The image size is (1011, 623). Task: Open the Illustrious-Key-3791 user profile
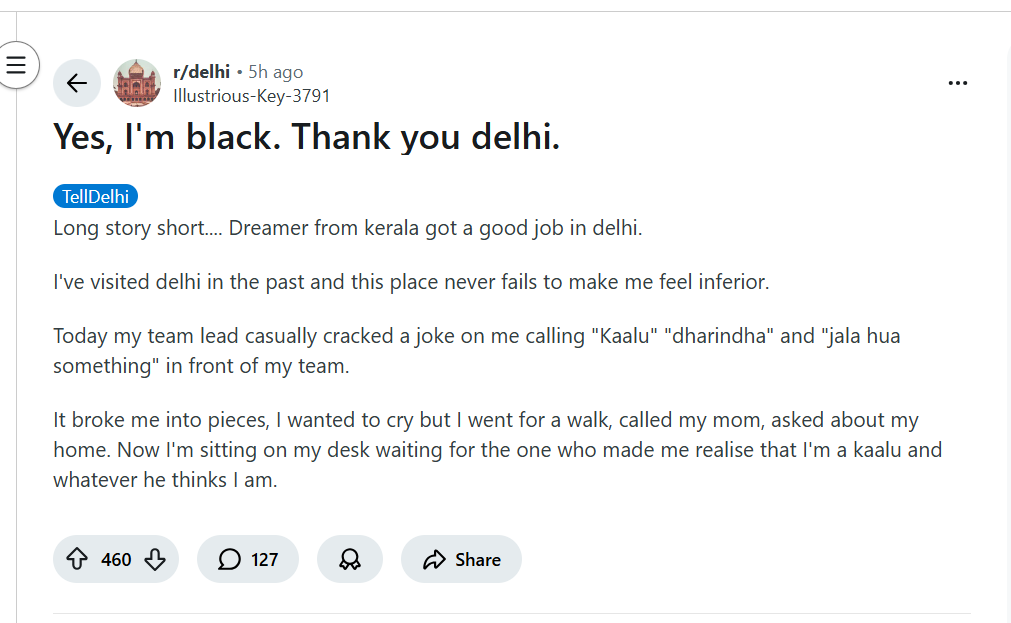[251, 96]
